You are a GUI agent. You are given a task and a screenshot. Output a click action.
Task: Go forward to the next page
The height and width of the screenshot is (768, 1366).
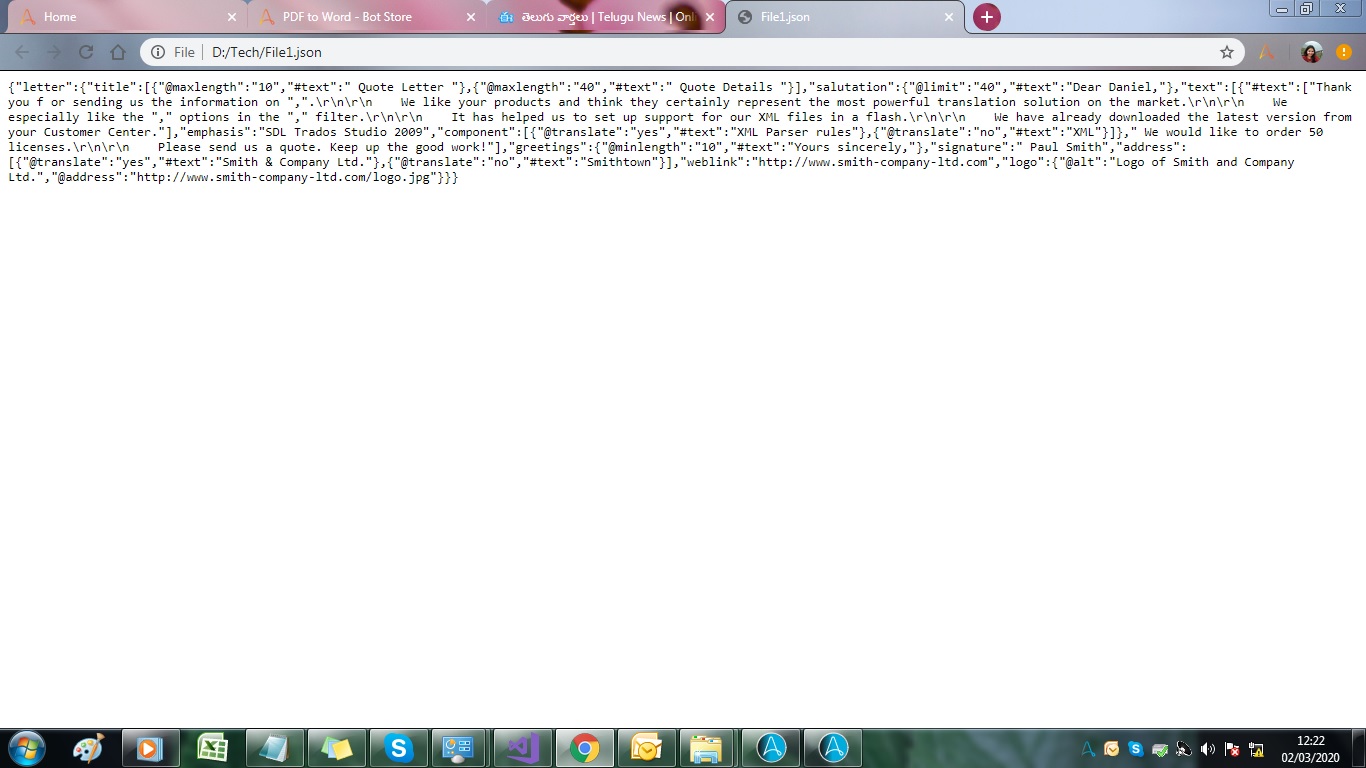[x=54, y=52]
